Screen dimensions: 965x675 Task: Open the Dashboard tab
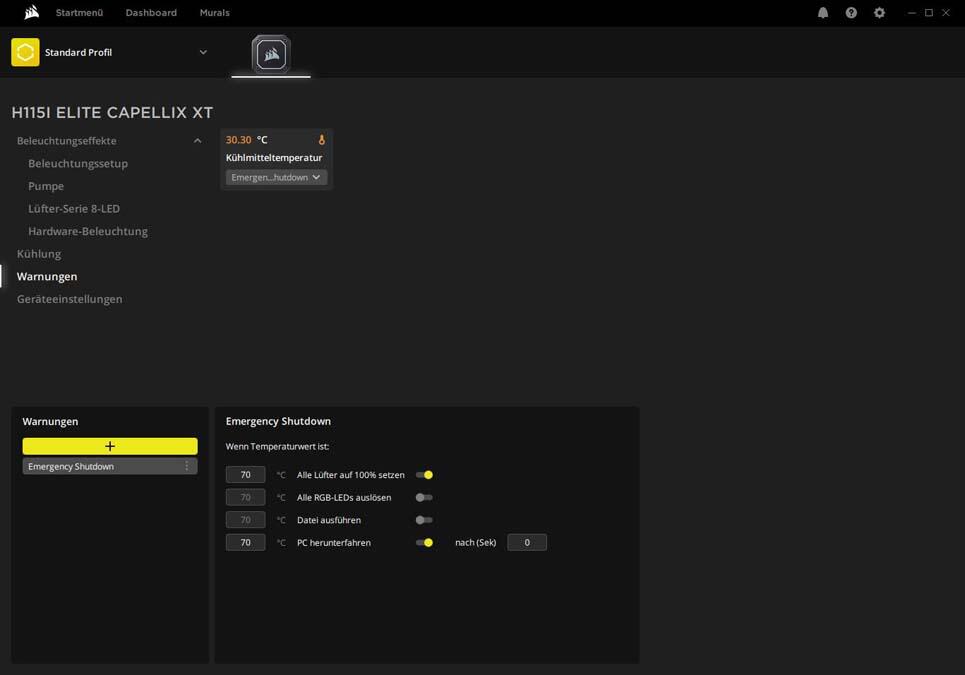[151, 12]
